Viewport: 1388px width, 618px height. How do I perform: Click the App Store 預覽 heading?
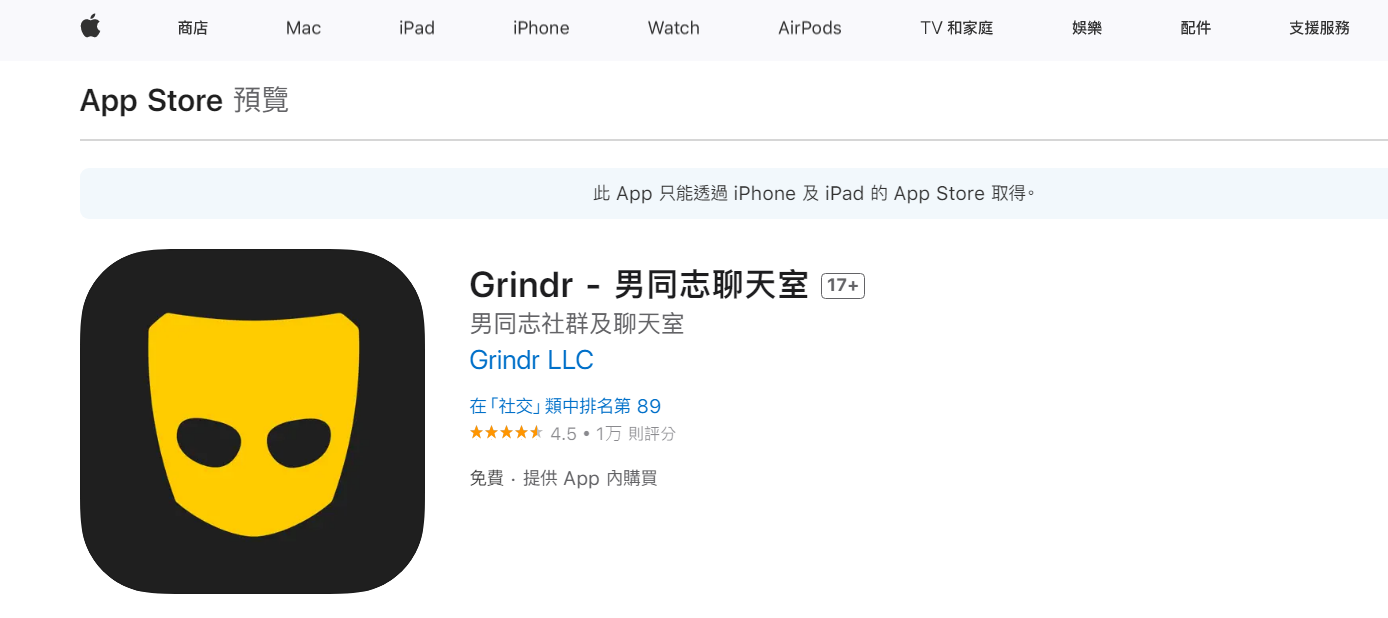(x=184, y=100)
